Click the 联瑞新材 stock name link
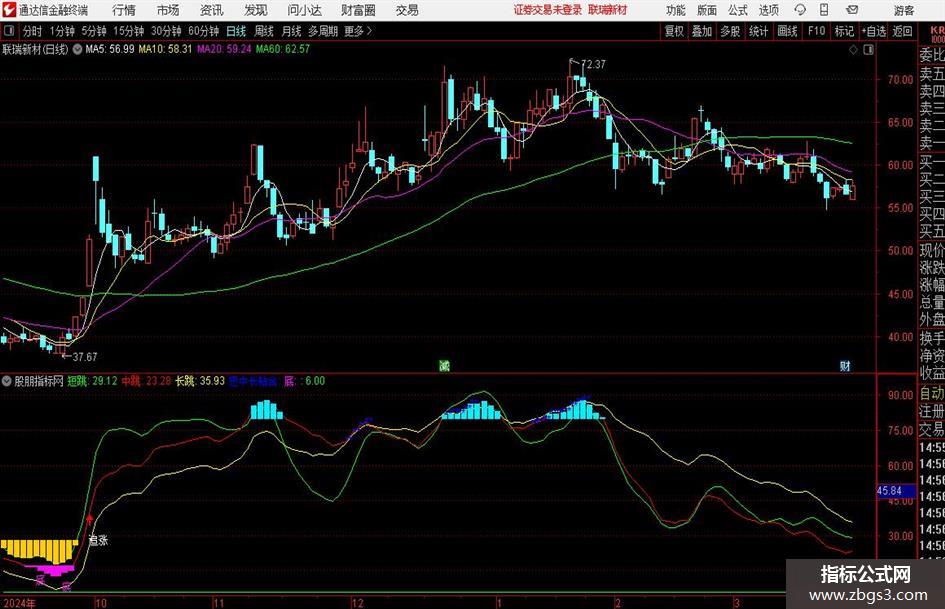The width and height of the screenshot is (945, 609). 608,10
